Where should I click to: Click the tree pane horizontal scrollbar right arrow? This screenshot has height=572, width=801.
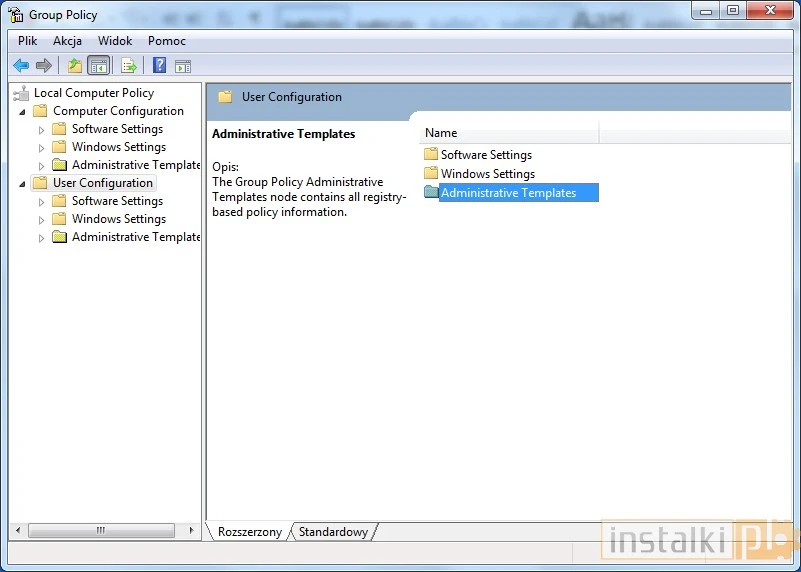[195, 531]
